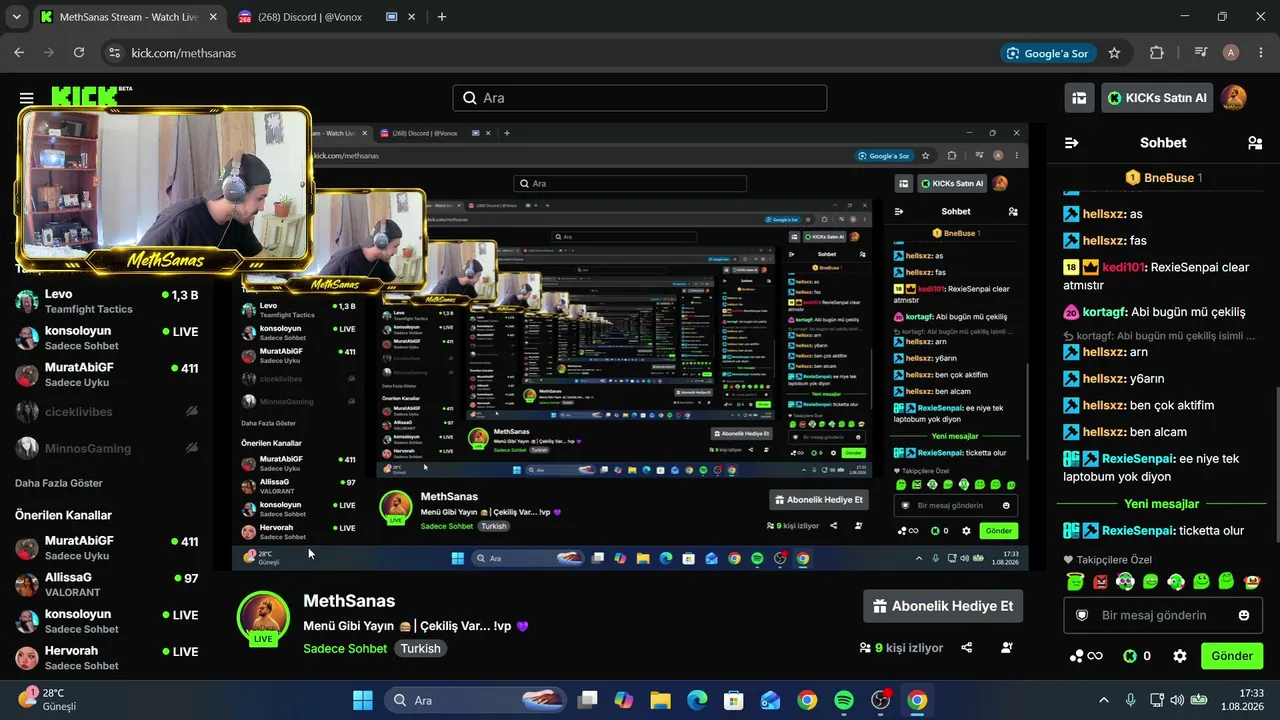The width and height of the screenshot is (1280, 720).
Task: Open MinnosGaming channel in sidebar
Action: pos(107,448)
